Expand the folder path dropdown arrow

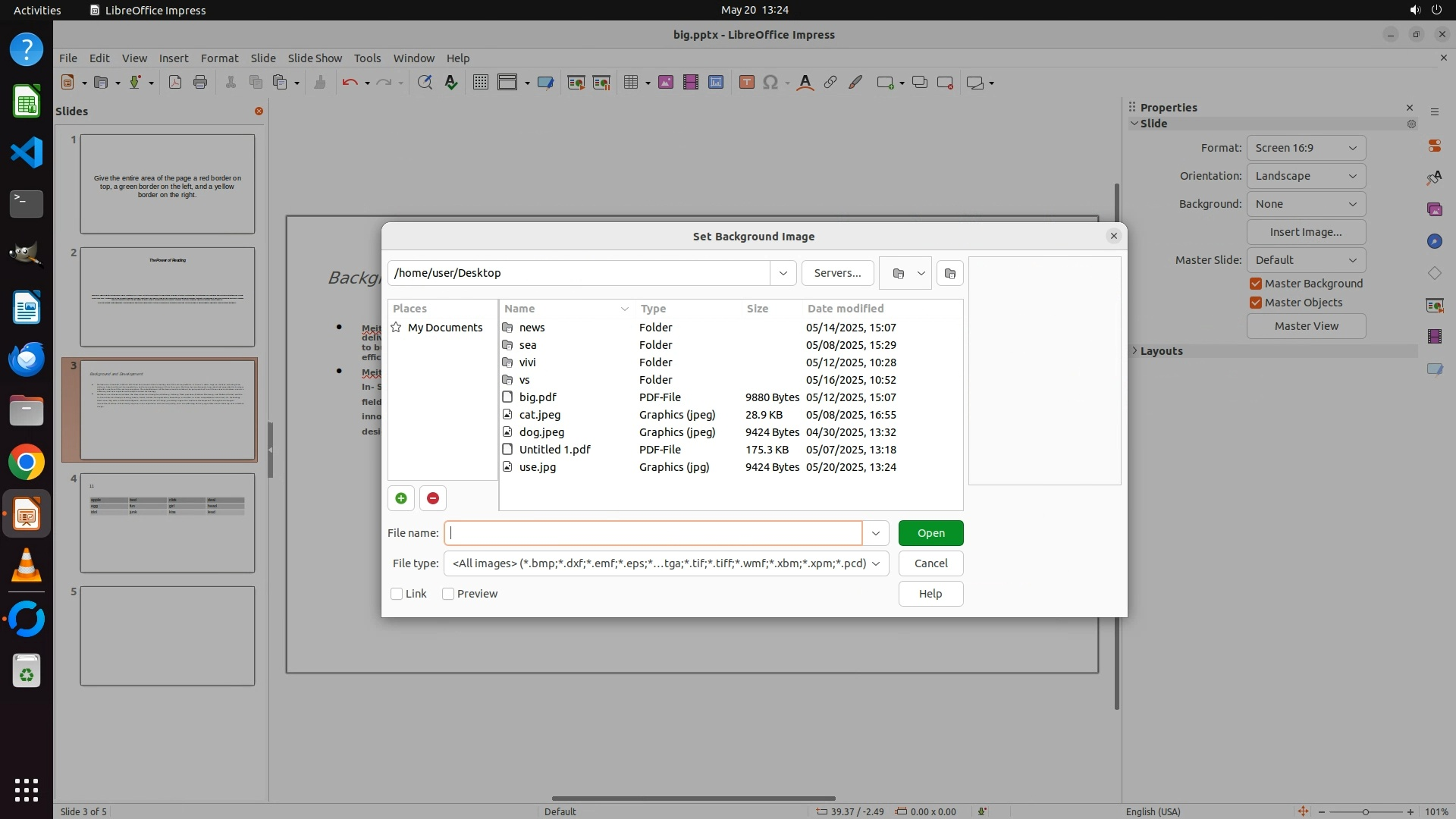783,273
